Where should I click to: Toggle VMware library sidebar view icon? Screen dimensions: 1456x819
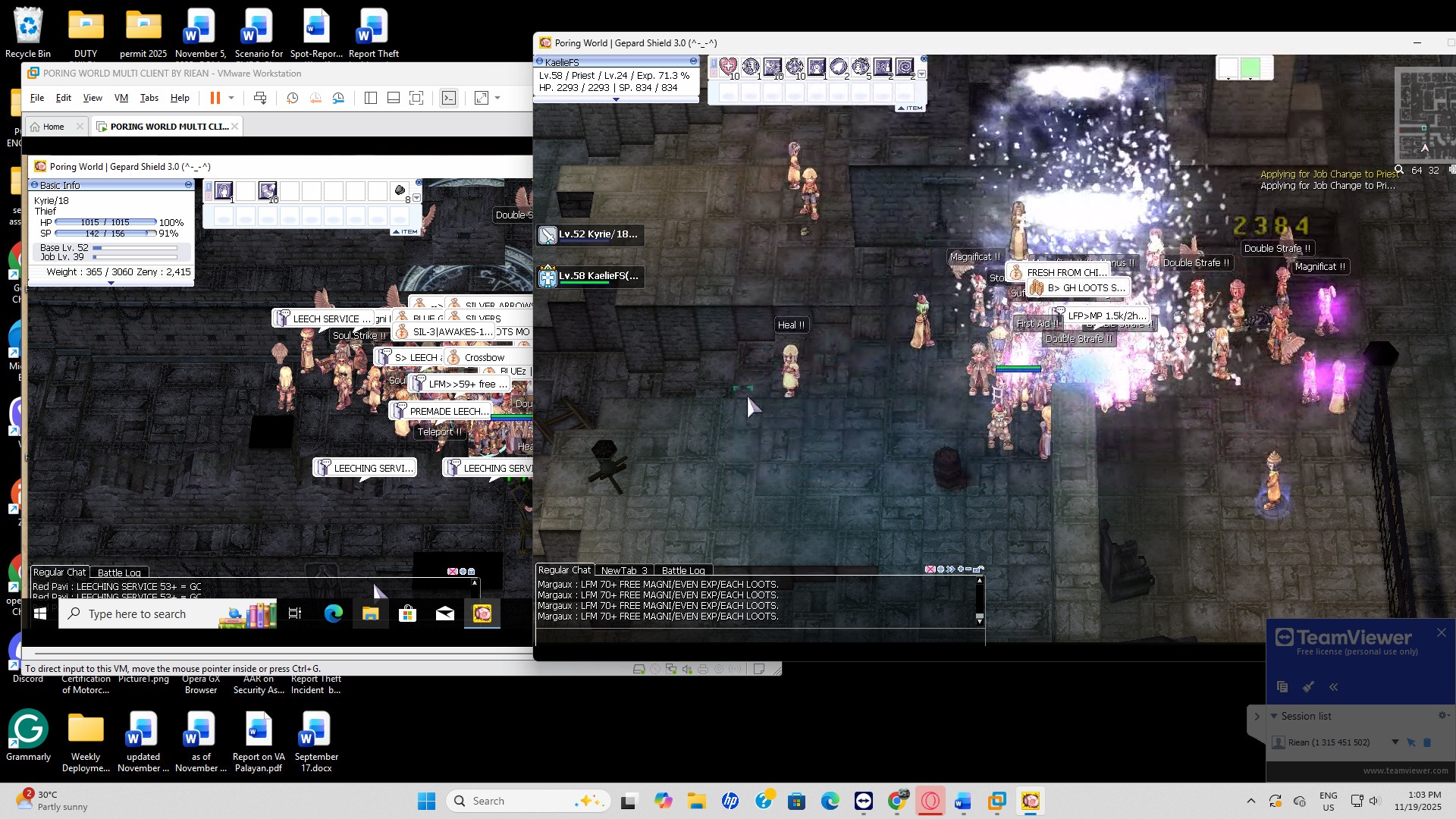click(x=371, y=98)
